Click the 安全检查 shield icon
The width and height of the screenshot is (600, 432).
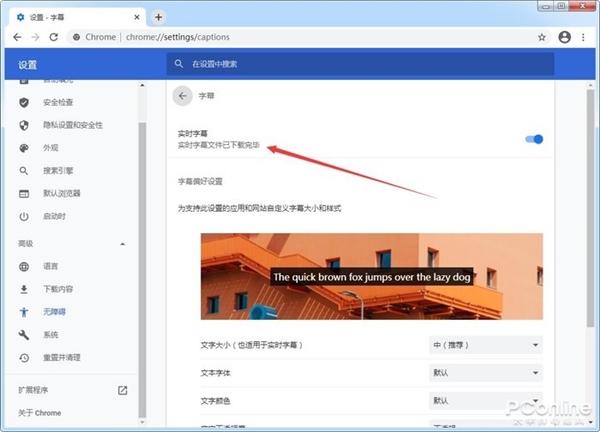pos(24,102)
